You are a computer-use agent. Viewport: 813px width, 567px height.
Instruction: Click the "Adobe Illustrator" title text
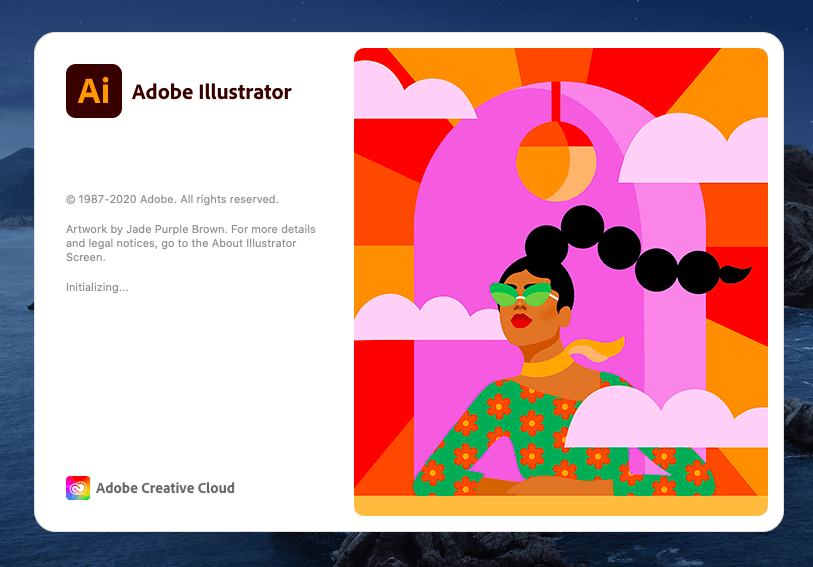(212, 92)
